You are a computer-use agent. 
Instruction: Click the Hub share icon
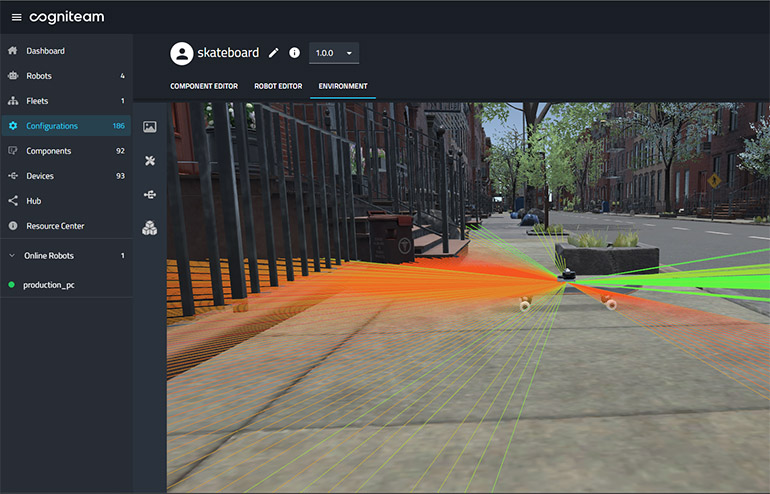point(13,201)
